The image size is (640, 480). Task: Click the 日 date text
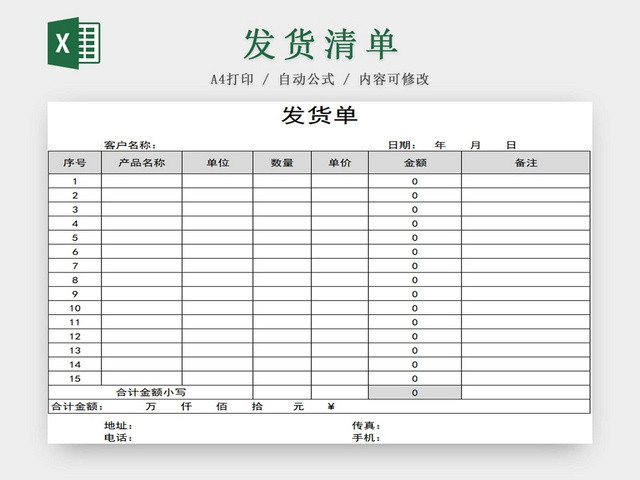(511, 145)
